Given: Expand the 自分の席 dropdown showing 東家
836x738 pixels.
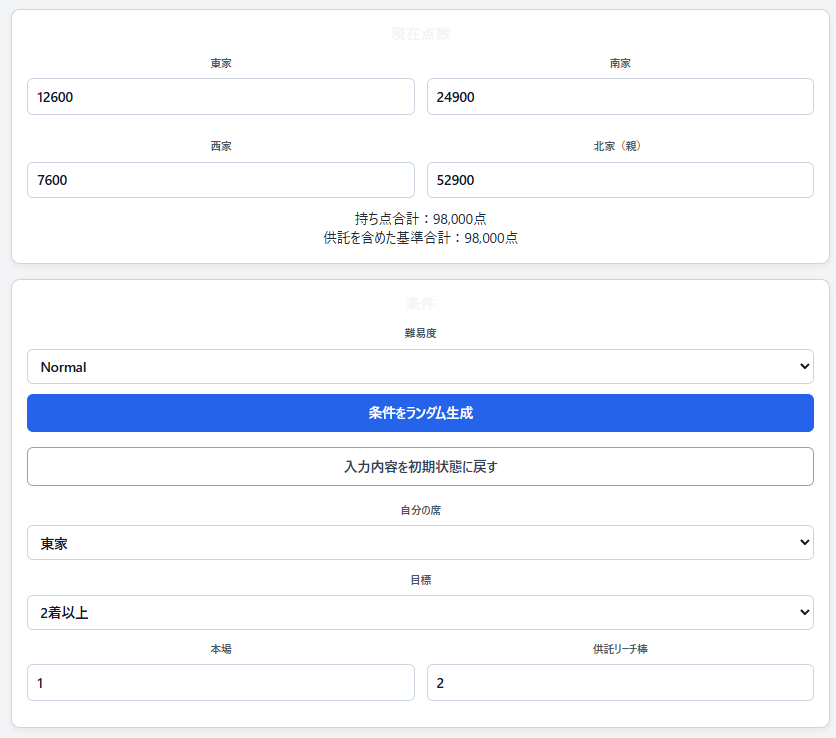Looking at the screenshot, I should point(420,543).
